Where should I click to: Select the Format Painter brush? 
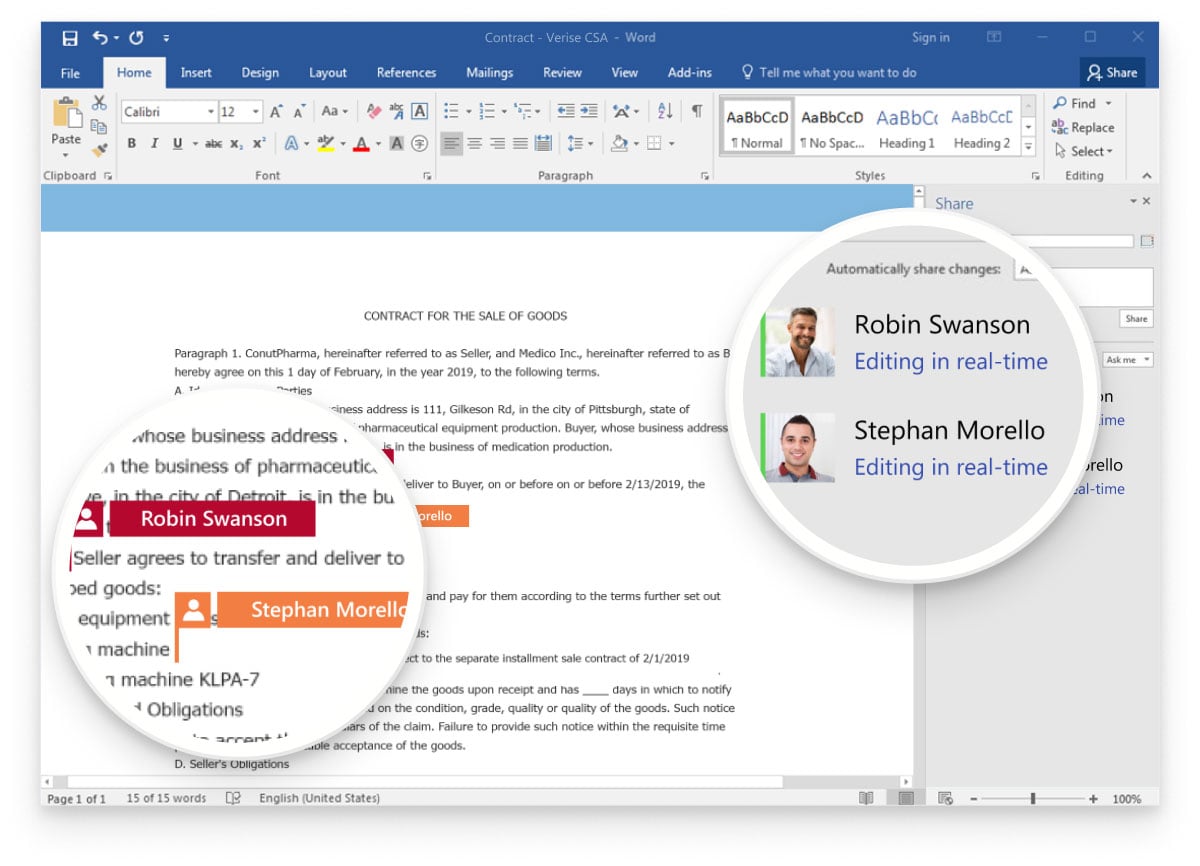pos(99,150)
